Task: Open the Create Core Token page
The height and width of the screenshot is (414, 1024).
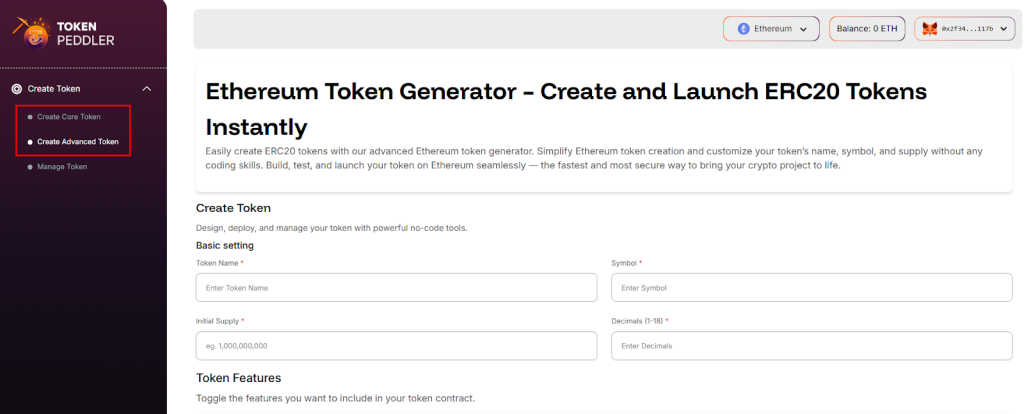Action: coord(69,117)
